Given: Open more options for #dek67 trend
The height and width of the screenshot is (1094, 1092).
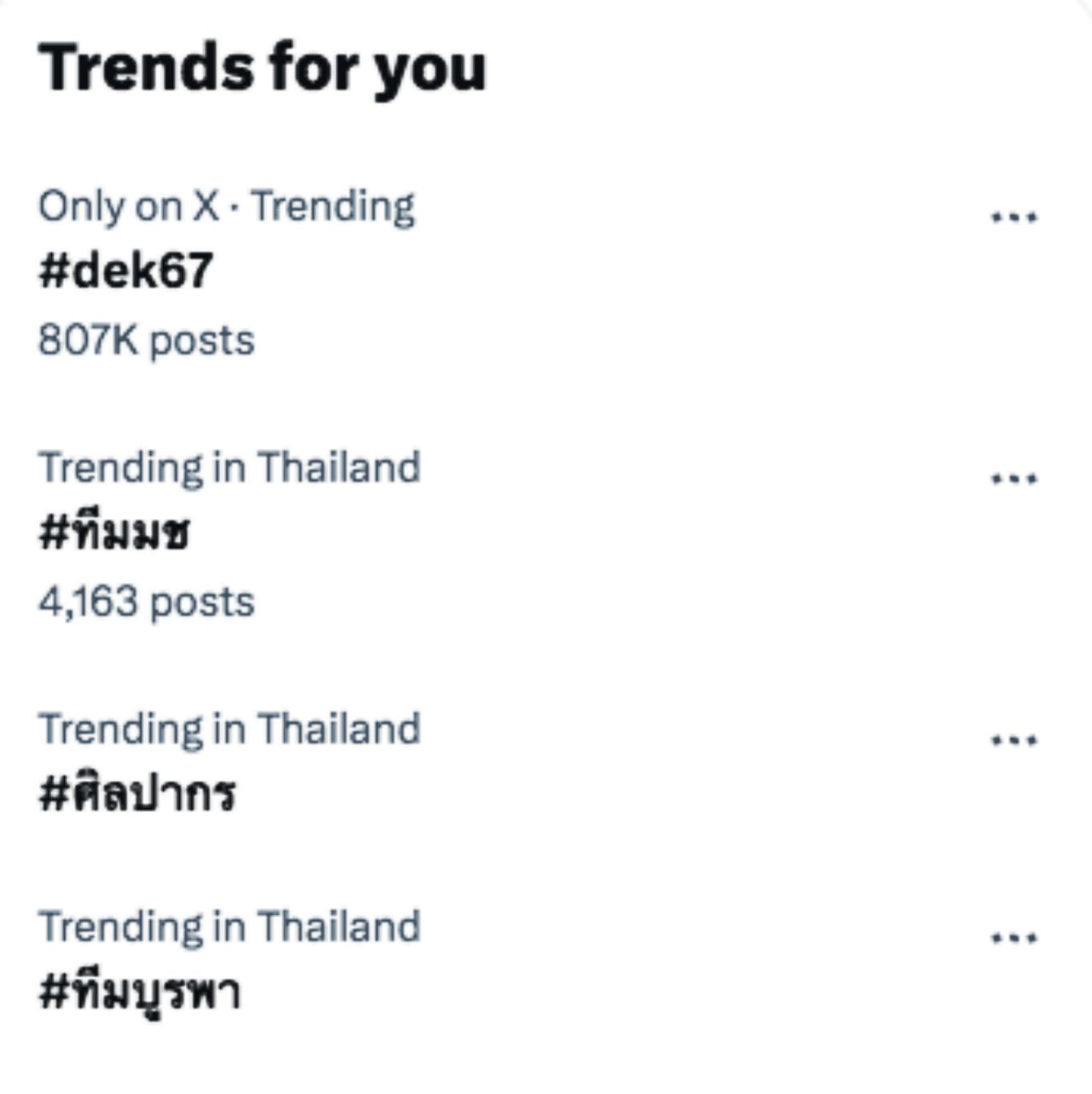Looking at the screenshot, I should click(1014, 217).
